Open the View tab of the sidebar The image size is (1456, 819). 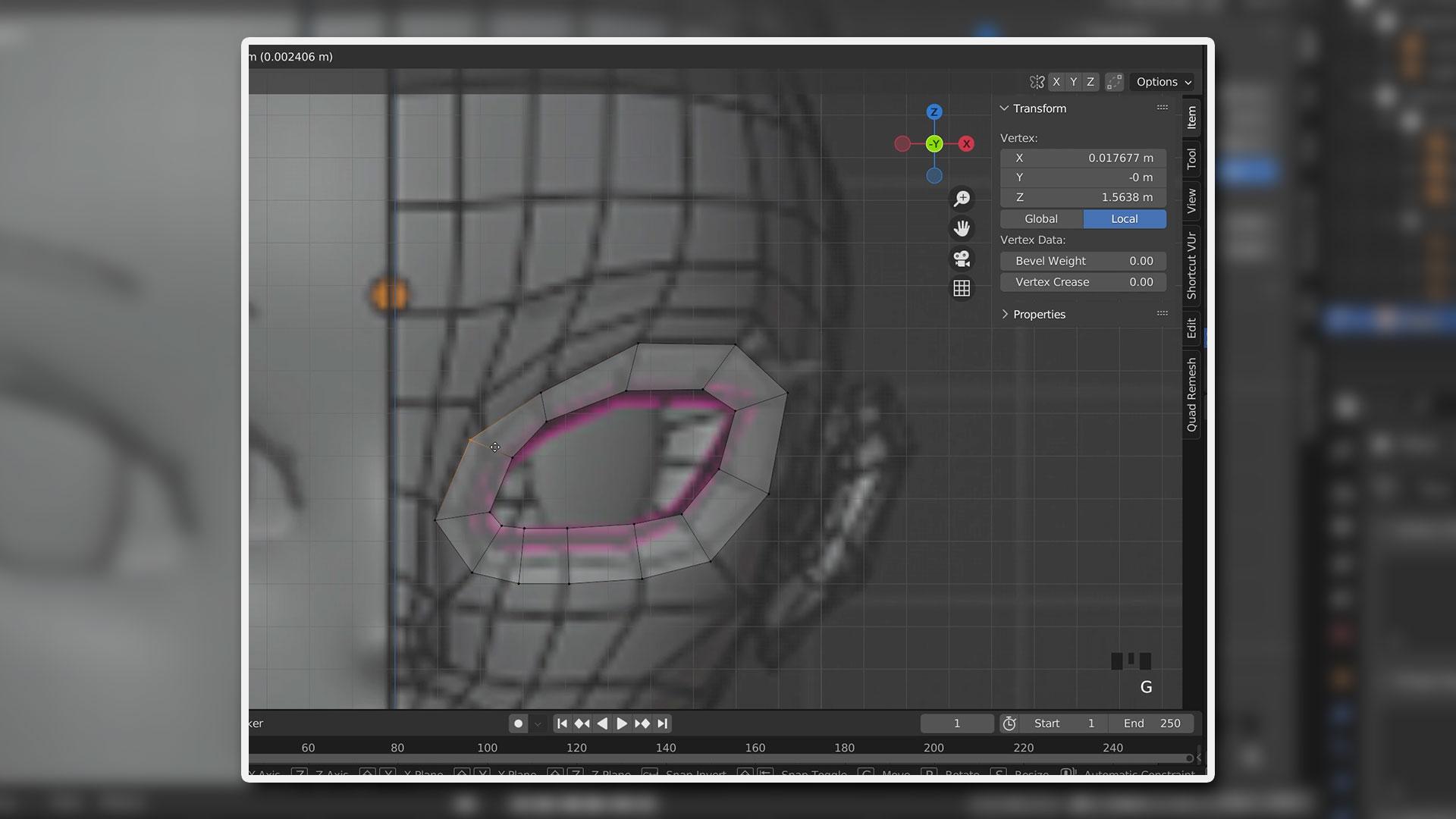1191,200
